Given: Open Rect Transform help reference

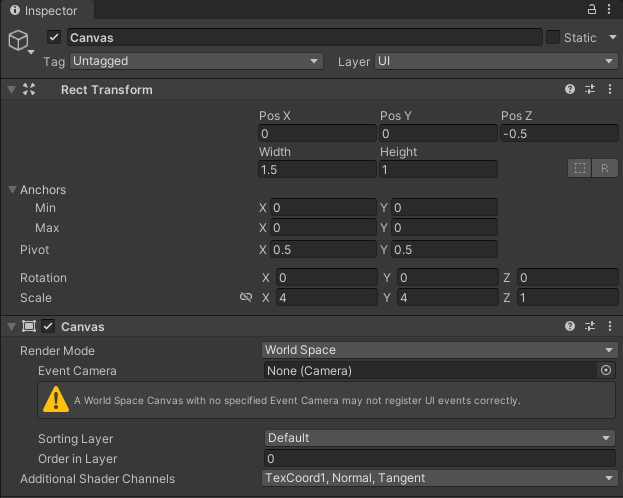Looking at the screenshot, I should pos(570,89).
